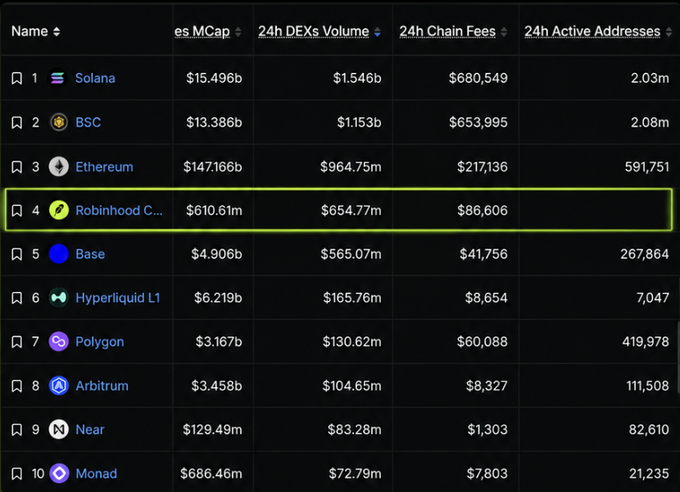This screenshot has height=492, width=680.
Task: Open the Polygon chain link
Action: [100, 342]
